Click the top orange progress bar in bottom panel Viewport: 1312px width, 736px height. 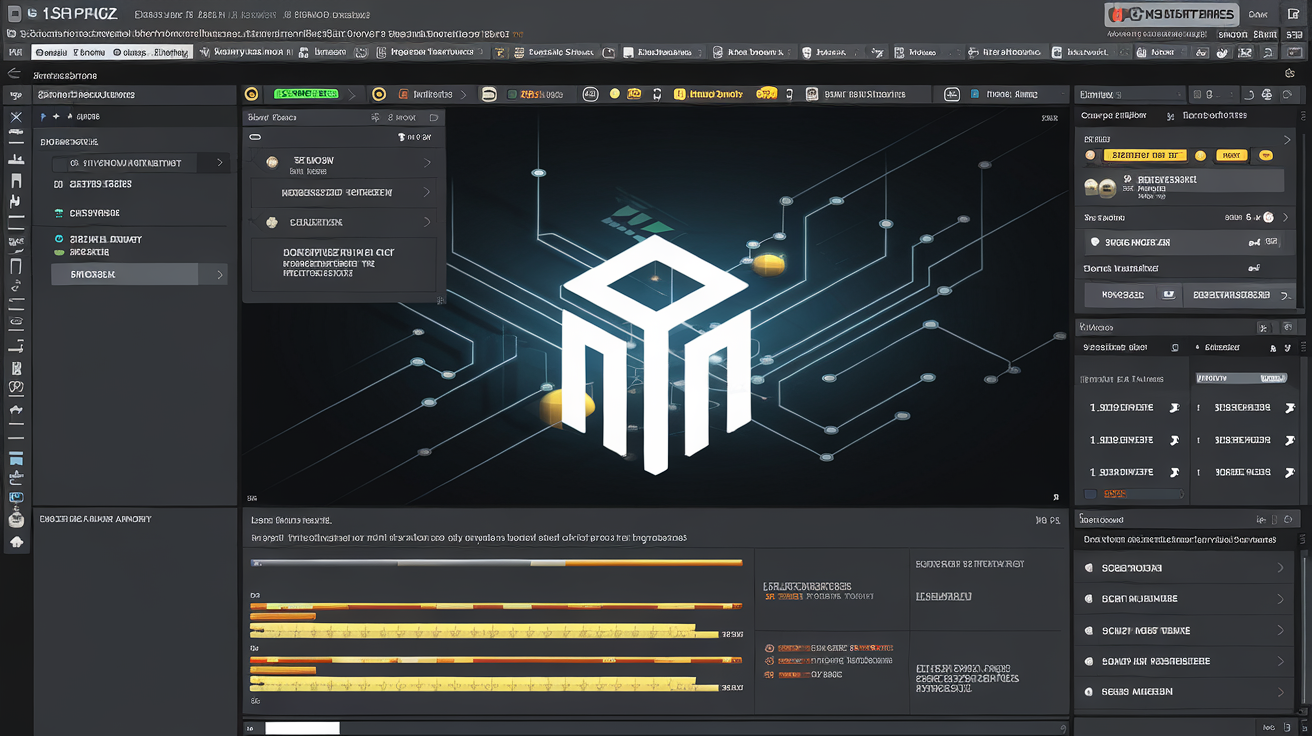pyautogui.click(x=496, y=563)
